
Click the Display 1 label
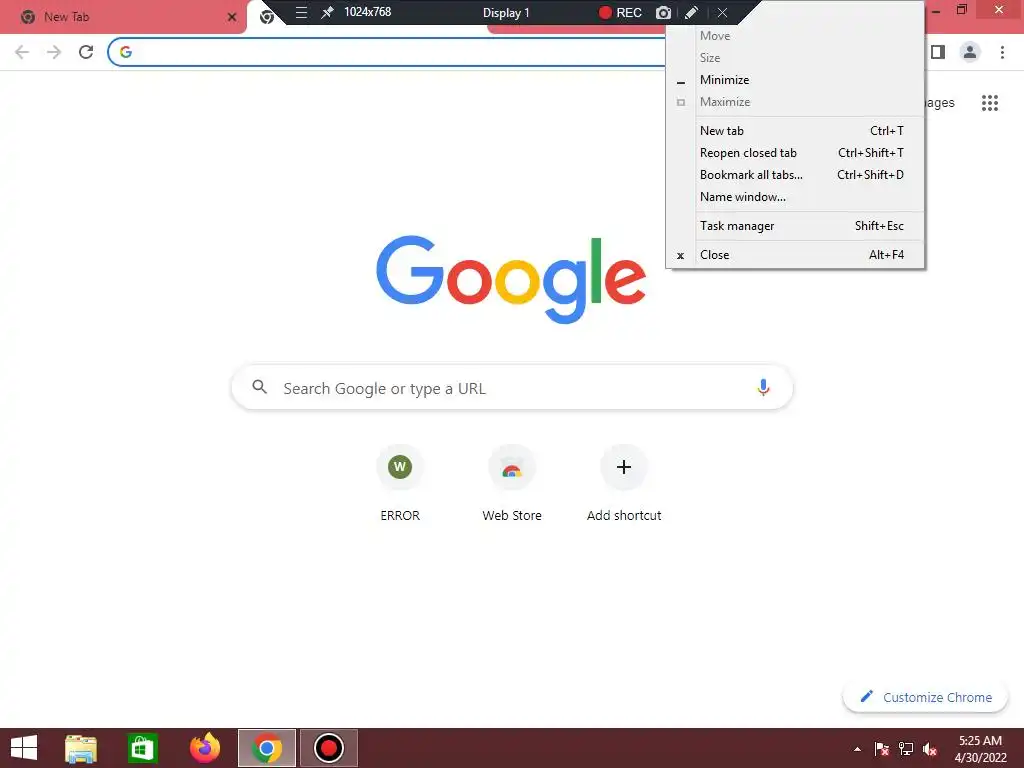pyautogui.click(x=506, y=12)
